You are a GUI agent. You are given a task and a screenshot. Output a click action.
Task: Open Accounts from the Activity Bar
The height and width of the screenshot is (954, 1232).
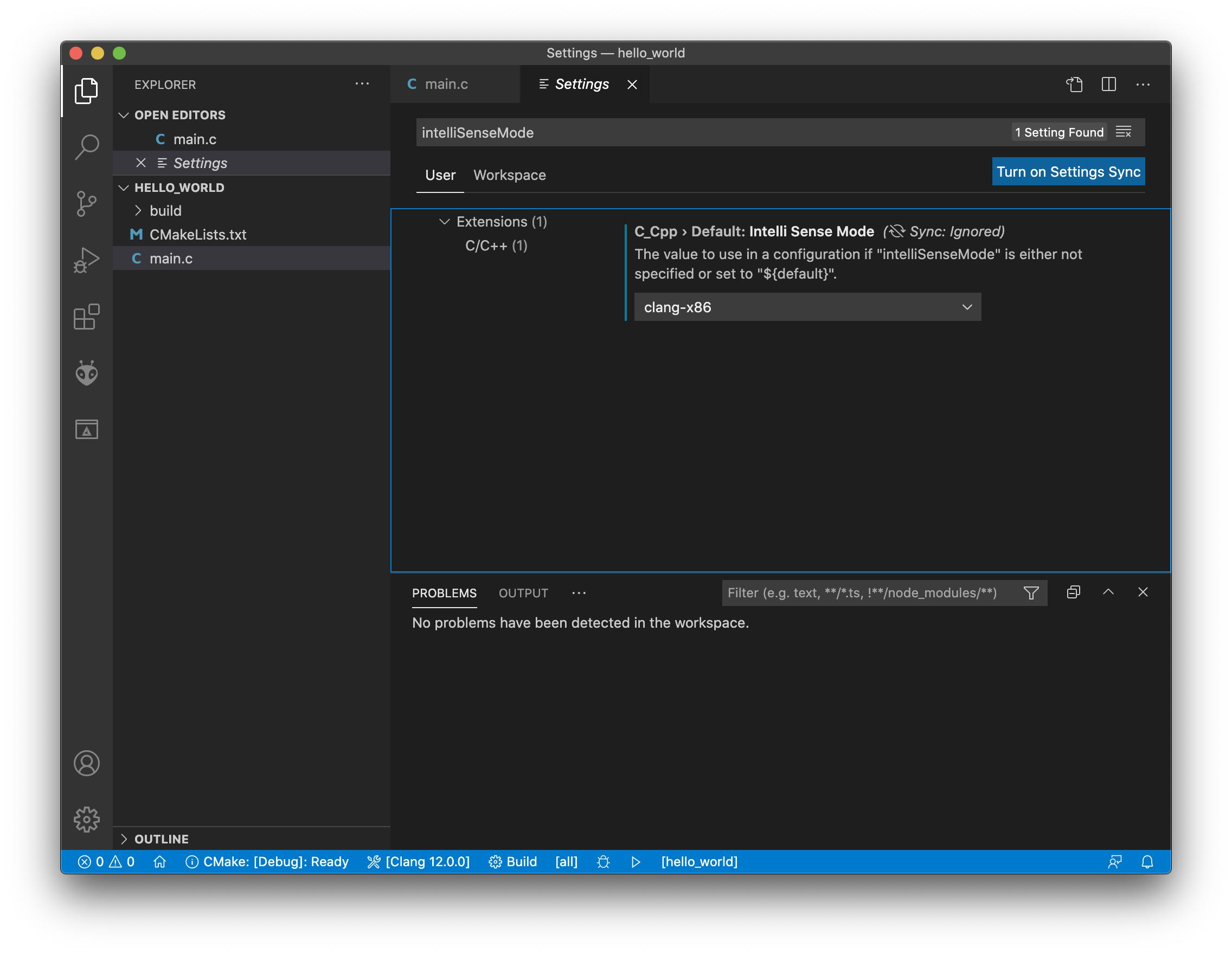pyautogui.click(x=87, y=763)
